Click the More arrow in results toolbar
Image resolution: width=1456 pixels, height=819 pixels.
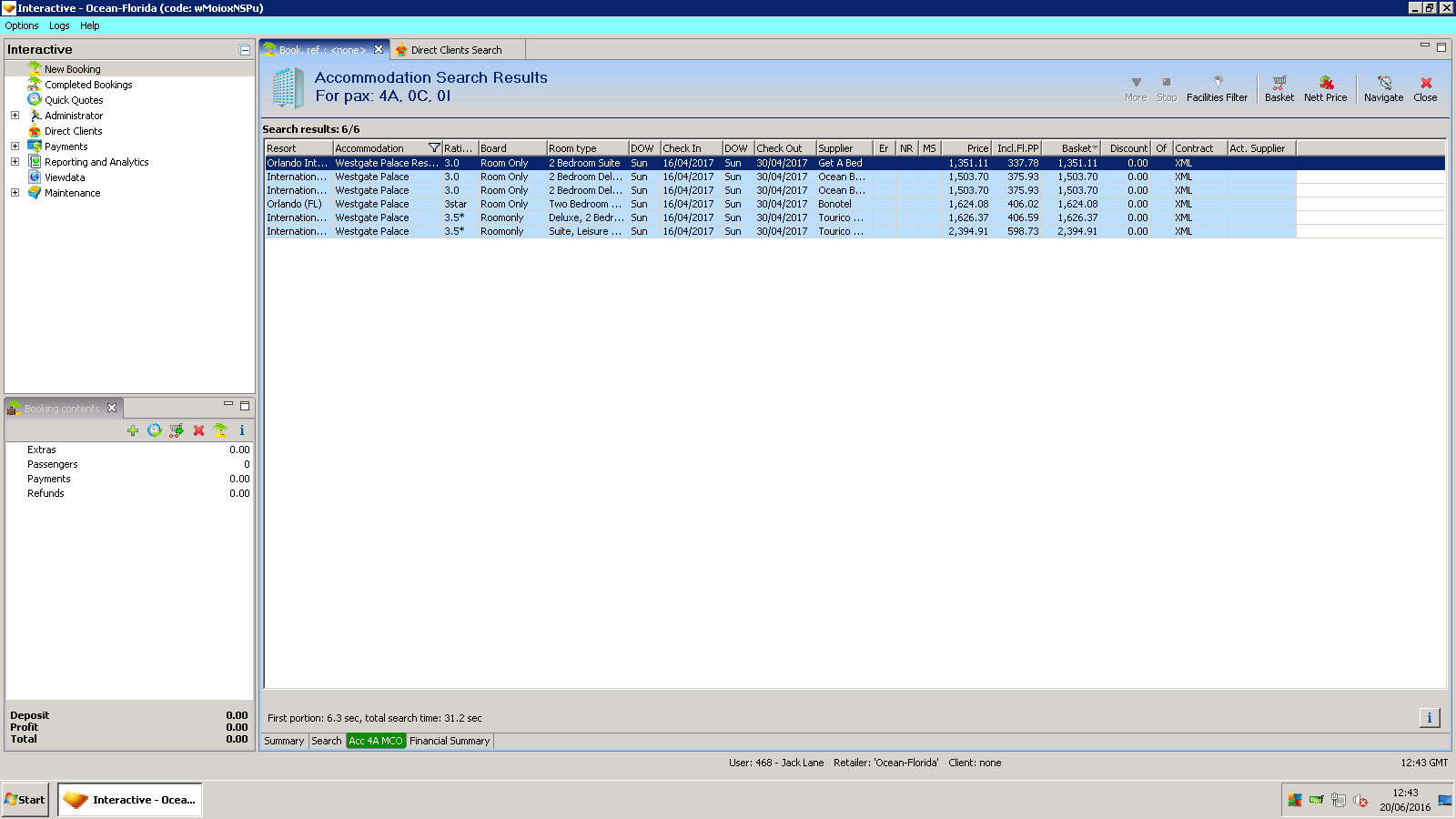tap(1136, 88)
